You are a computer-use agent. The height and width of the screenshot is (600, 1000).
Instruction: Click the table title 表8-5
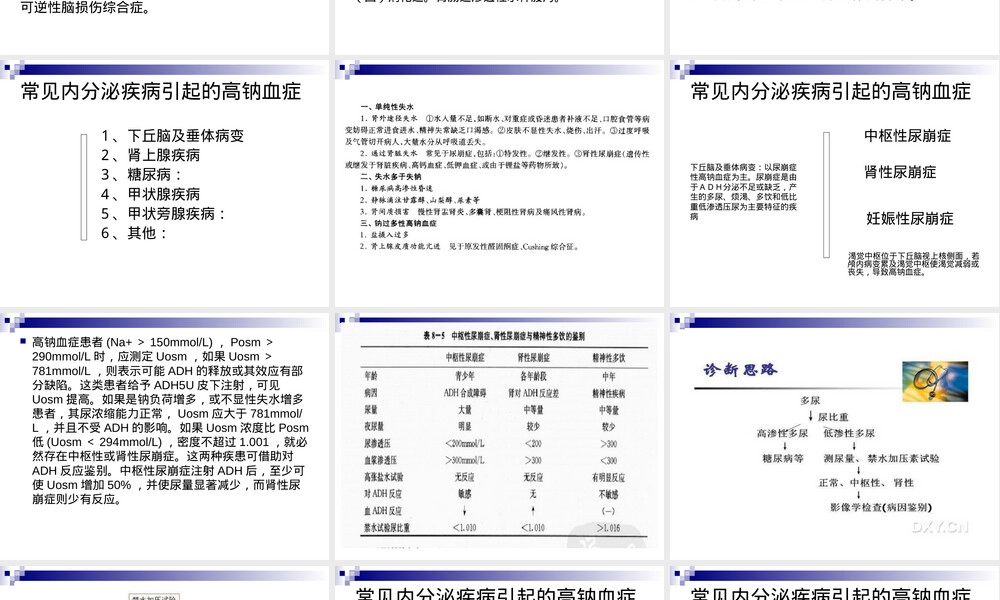pyautogui.click(x=504, y=336)
